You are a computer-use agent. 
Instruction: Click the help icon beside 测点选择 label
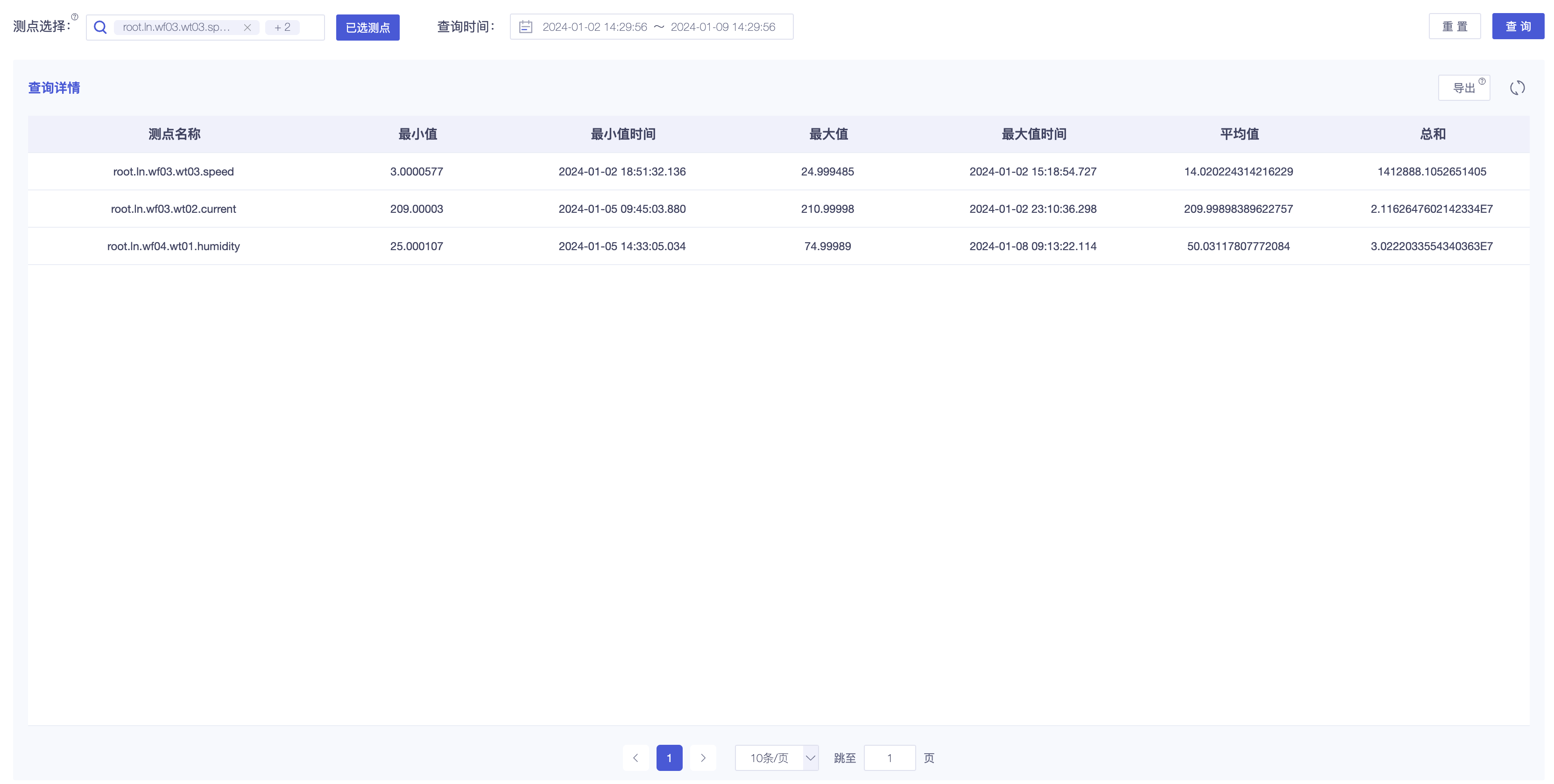pyautogui.click(x=75, y=17)
